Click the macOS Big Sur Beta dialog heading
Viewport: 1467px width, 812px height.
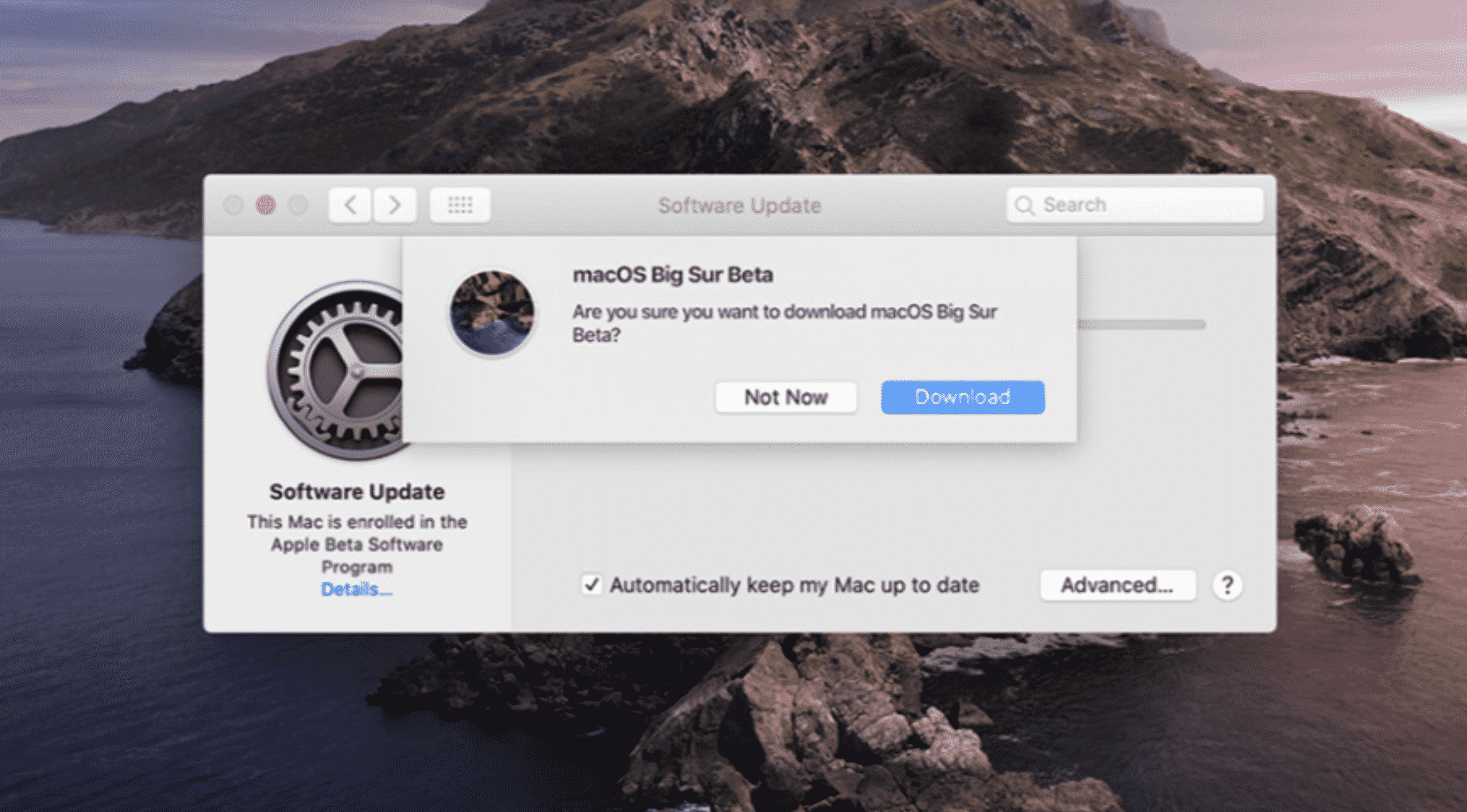[x=672, y=275]
